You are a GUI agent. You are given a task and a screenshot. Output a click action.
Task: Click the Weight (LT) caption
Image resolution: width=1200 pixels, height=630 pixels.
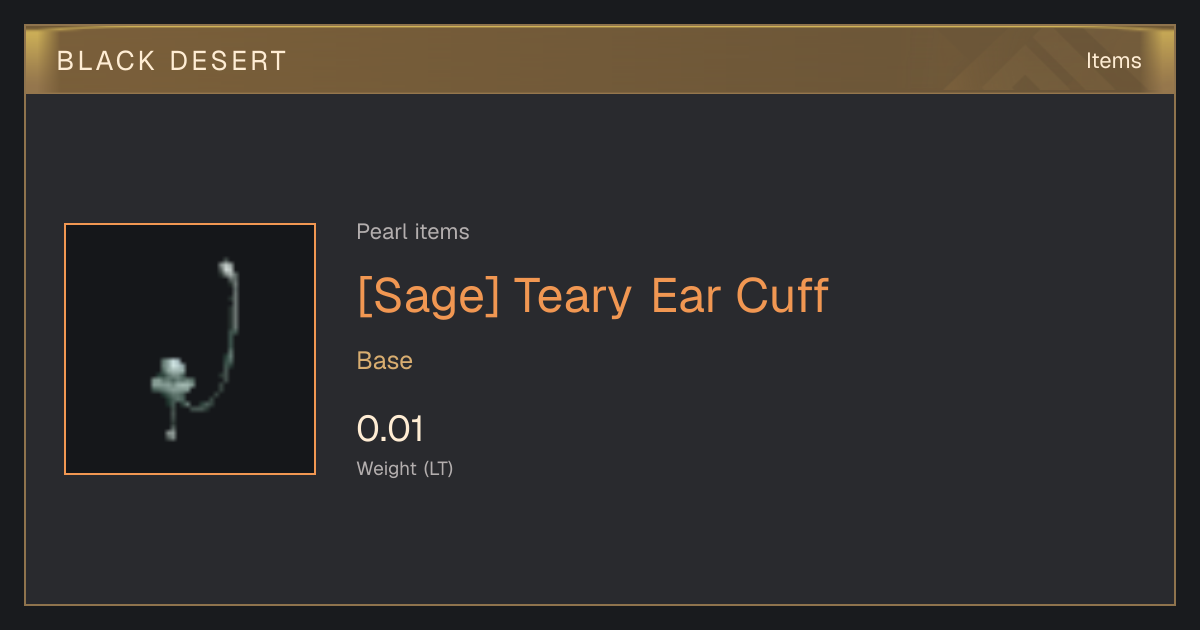click(405, 468)
